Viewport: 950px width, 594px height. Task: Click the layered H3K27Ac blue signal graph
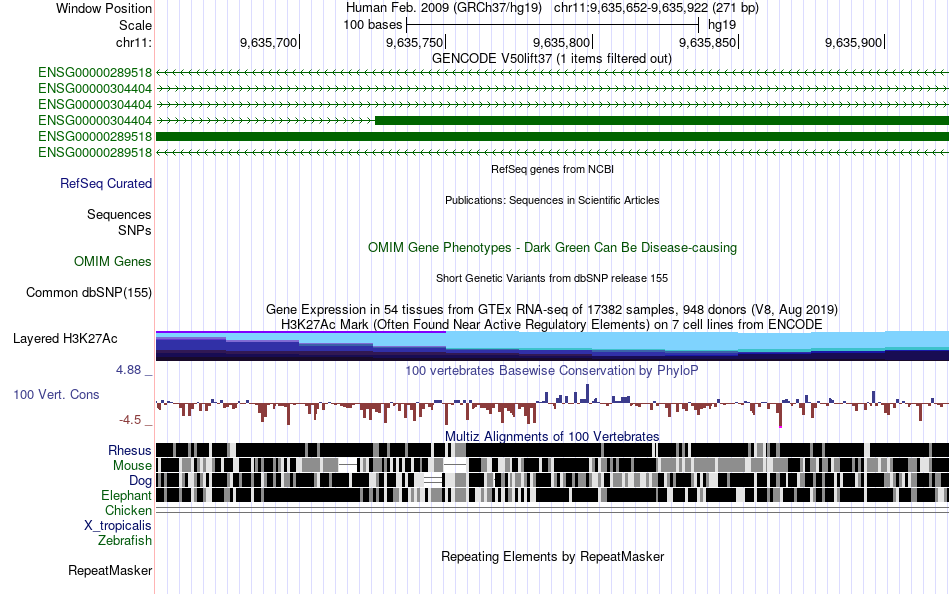553,346
